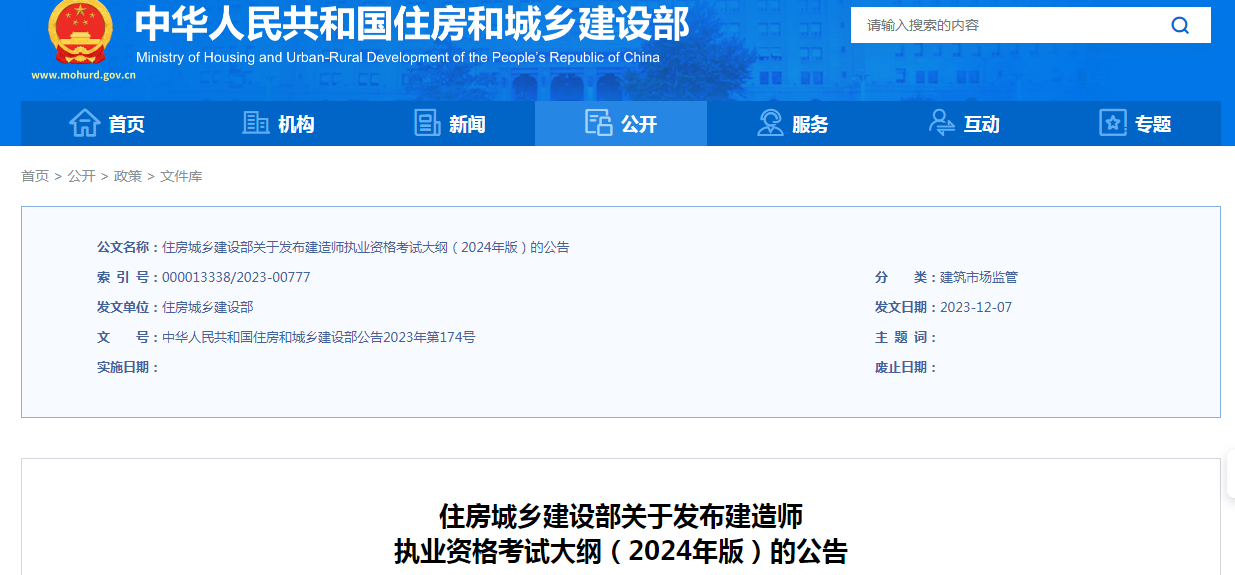Image resolution: width=1235 pixels, height=575 pixels.
Task: Click the house icon for 首页
Action: coord(84,123)
